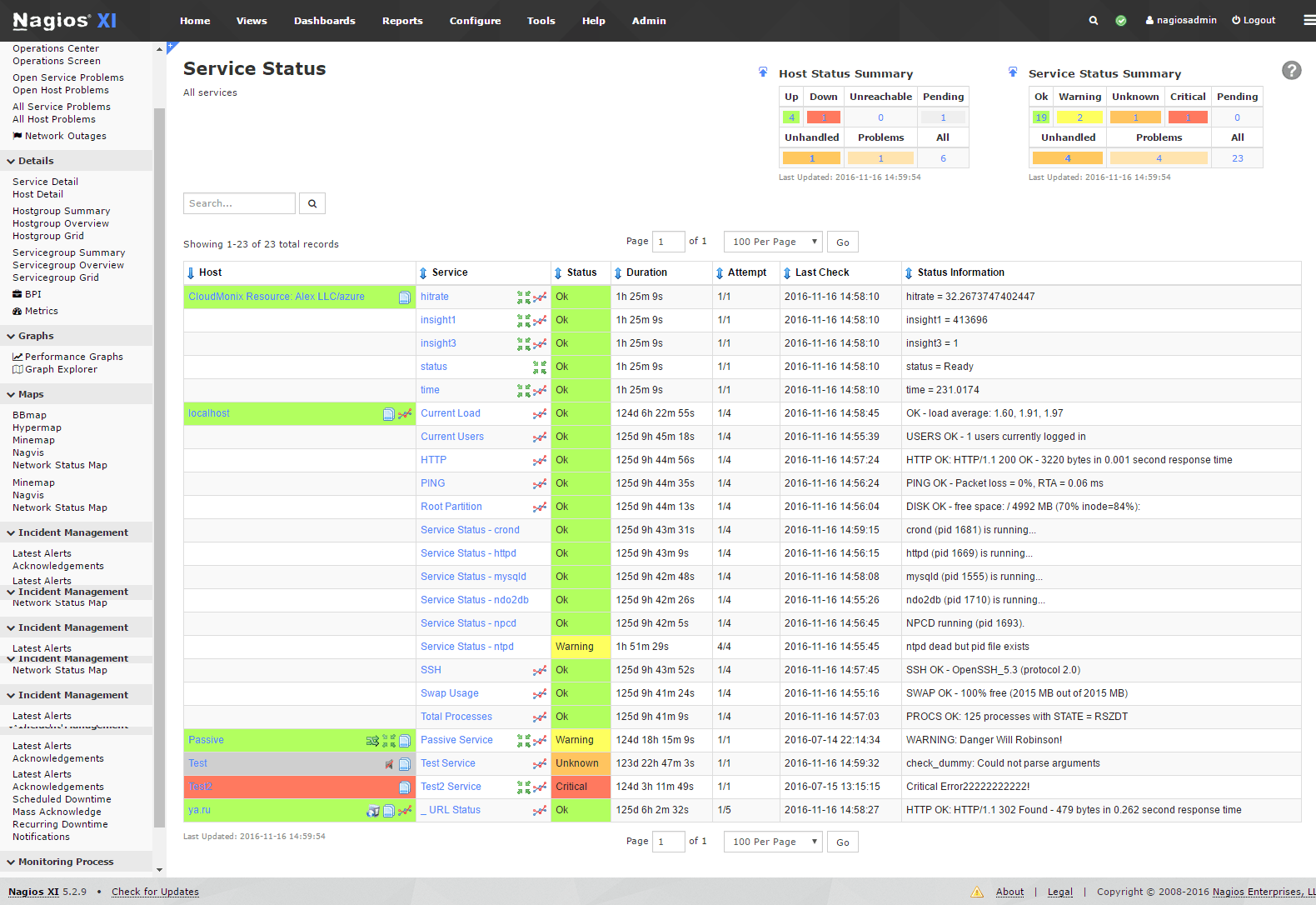Open bottom 100 Per Page dropdown

(773, 842)
